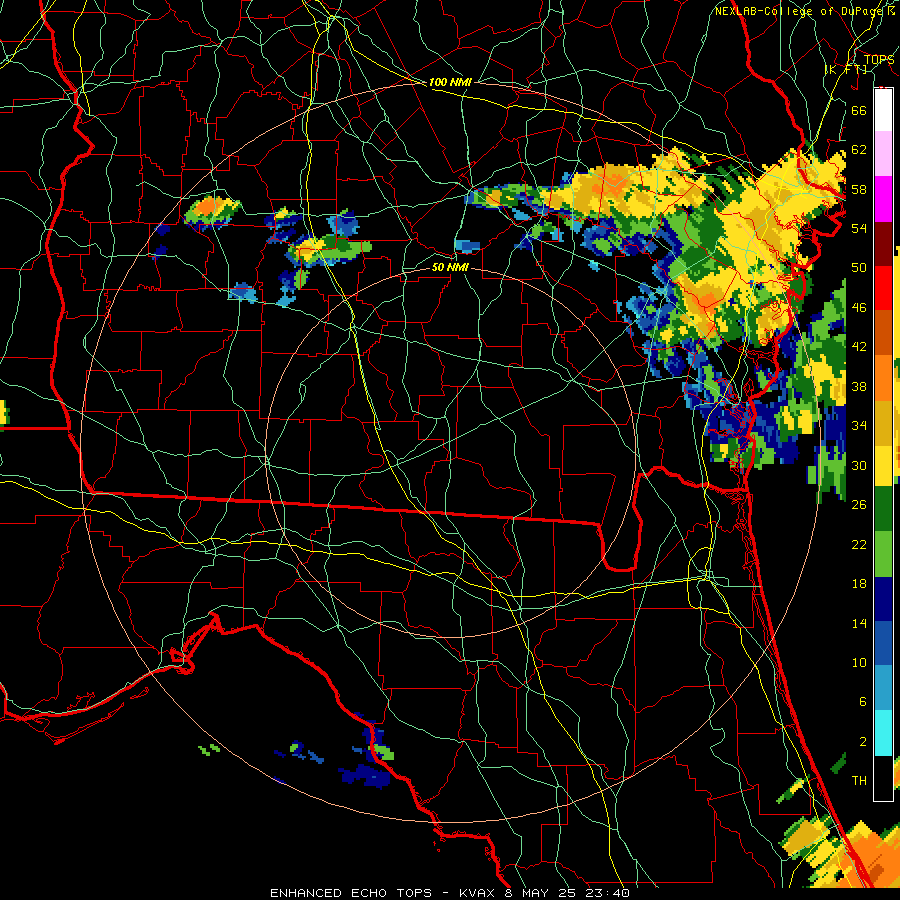Click the 18 legend value
Viewport: 900px width, 900px height.
(x=859, y=584)
